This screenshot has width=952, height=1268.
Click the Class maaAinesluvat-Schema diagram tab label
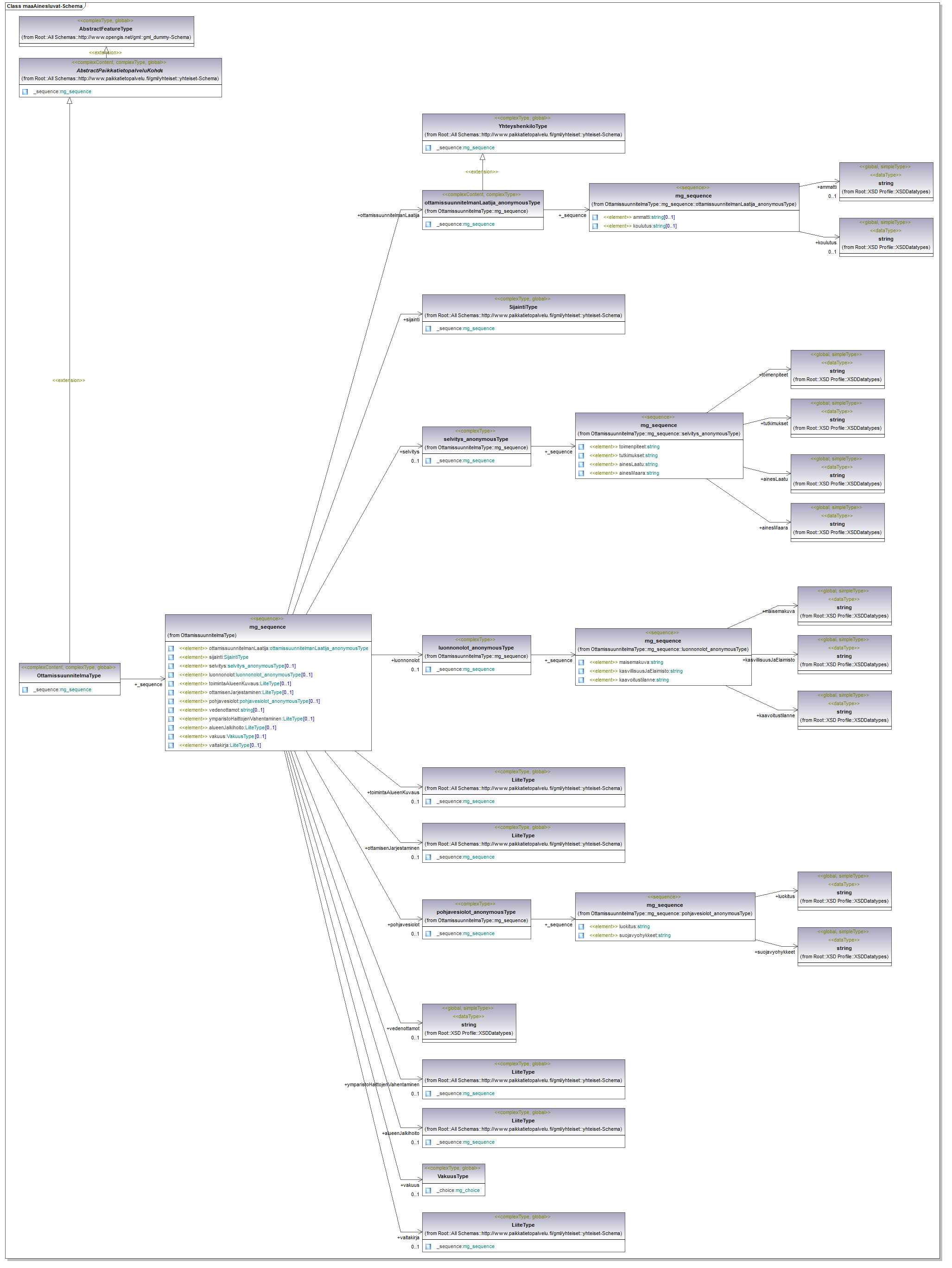pos(44,6)
